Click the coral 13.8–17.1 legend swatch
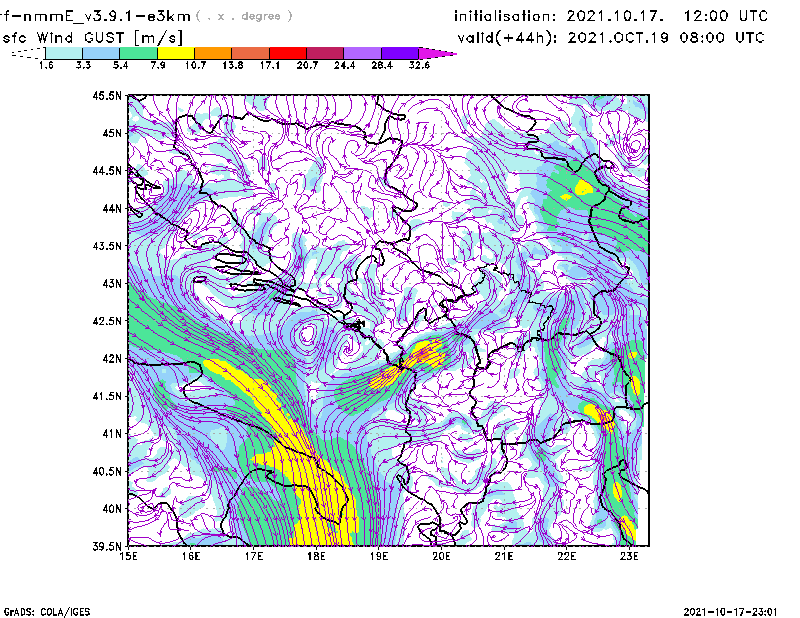Screen dimensions: 800x618 [x=251, y=53]
